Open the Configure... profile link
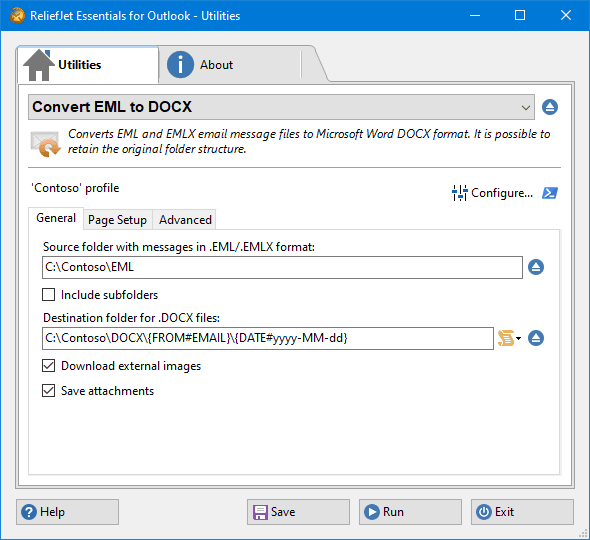590x540 pixels. 502,193
